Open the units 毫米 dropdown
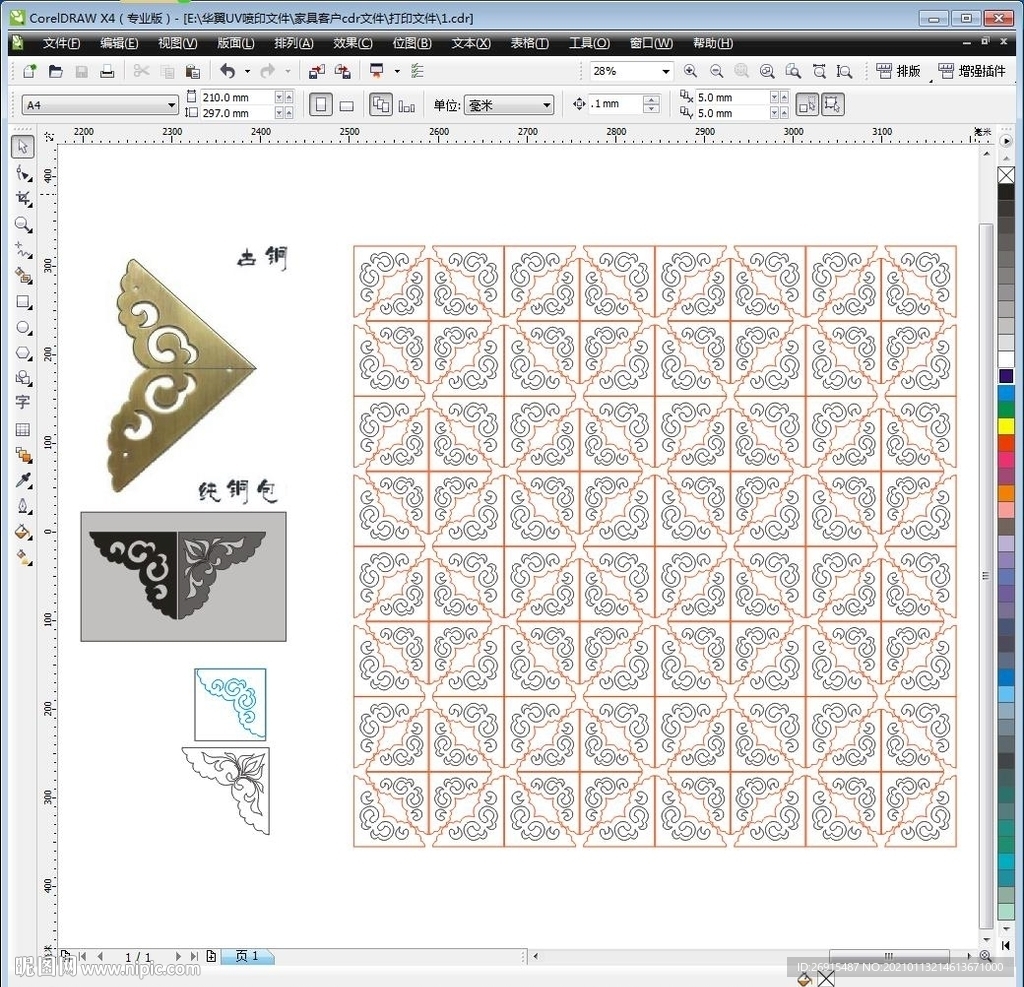The width and height of the screenshot is (1024, 987). pos(547,105)
